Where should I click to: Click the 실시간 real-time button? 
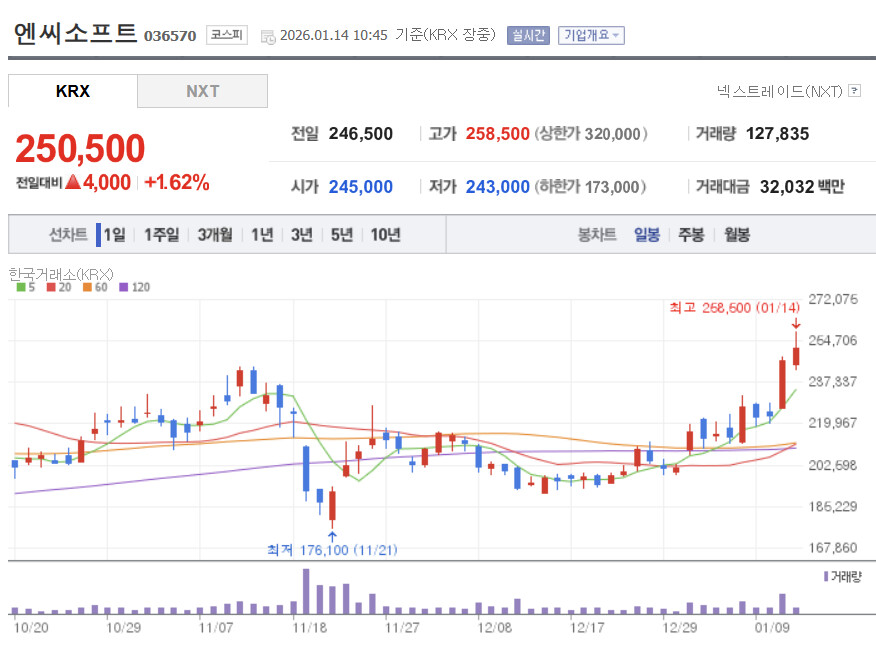pyautogui.click(x=528, y=35)
